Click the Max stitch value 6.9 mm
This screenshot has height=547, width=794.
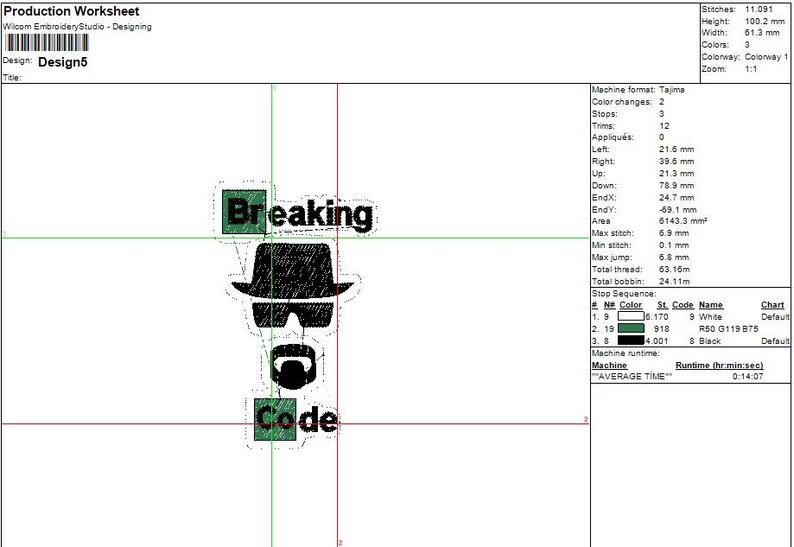[674, 233]
